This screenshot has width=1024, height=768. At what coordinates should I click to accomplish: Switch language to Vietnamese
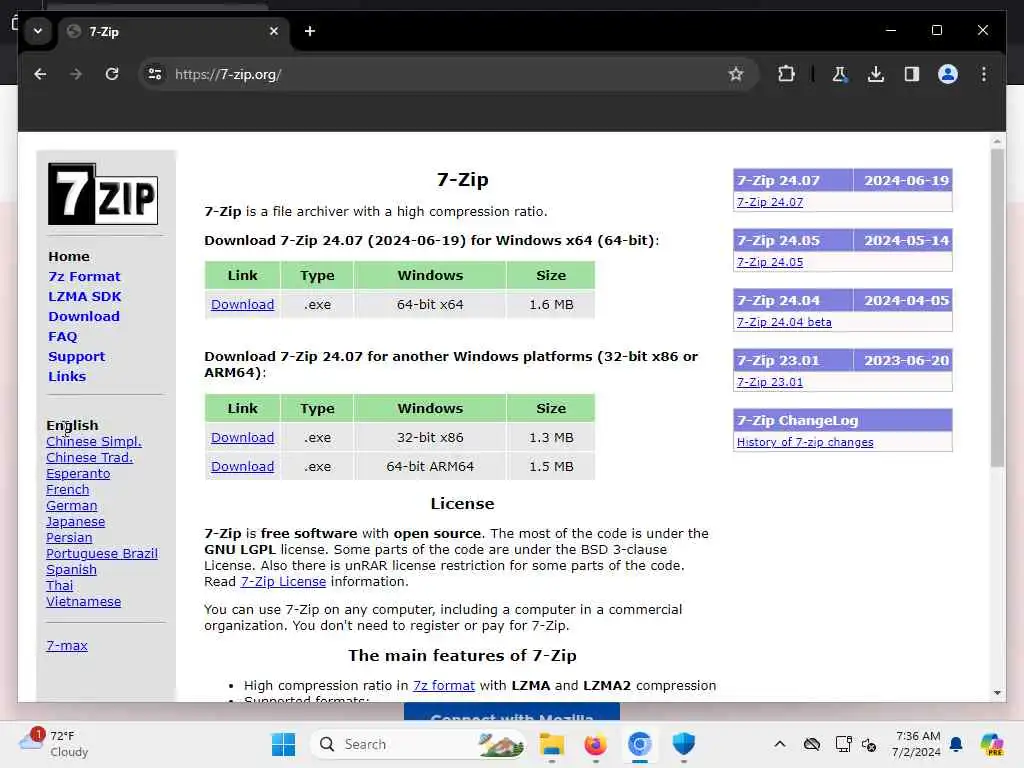84,601
